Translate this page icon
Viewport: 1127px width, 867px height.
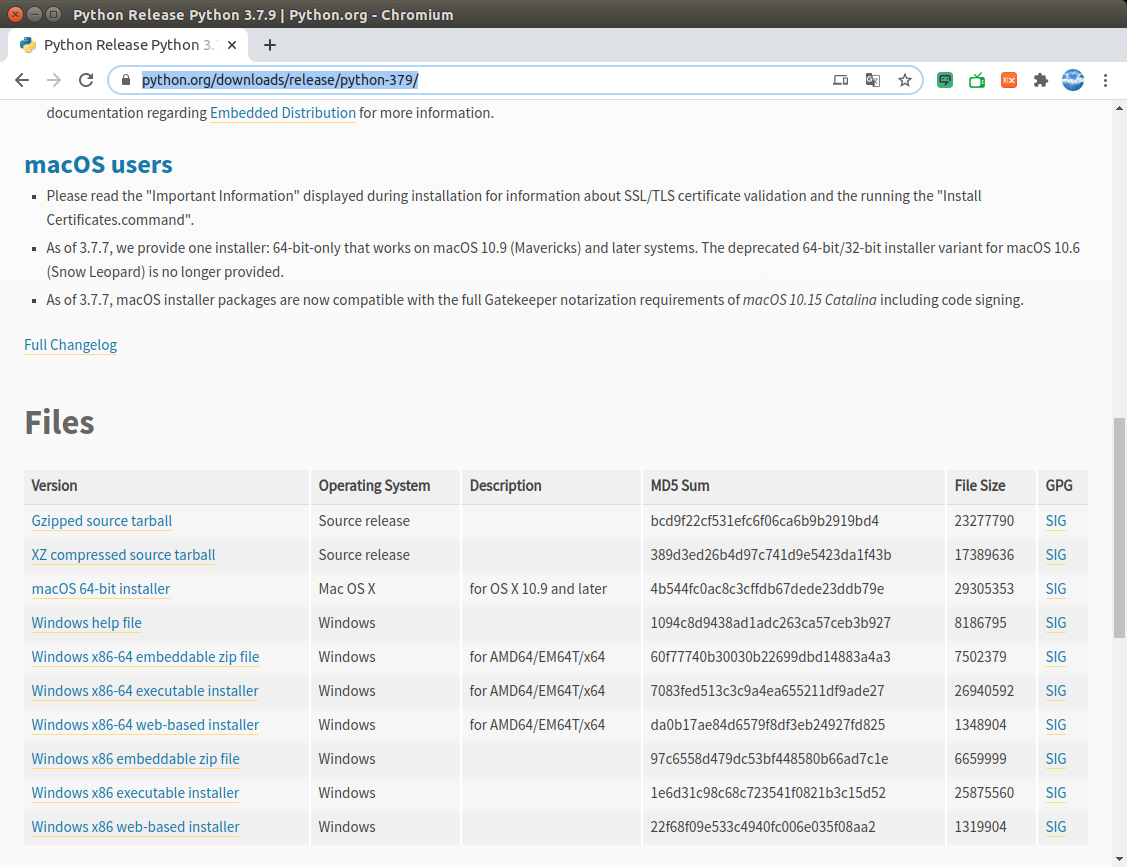point(873,80)
